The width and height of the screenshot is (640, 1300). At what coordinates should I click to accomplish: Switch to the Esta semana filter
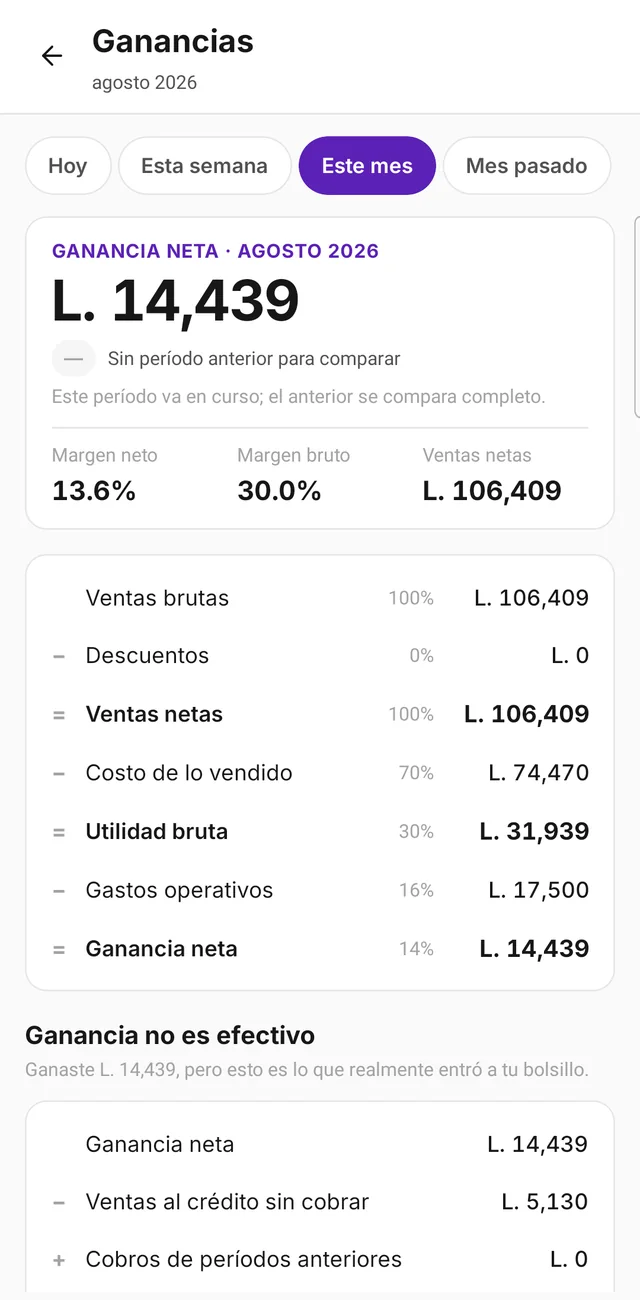[205, 166]
